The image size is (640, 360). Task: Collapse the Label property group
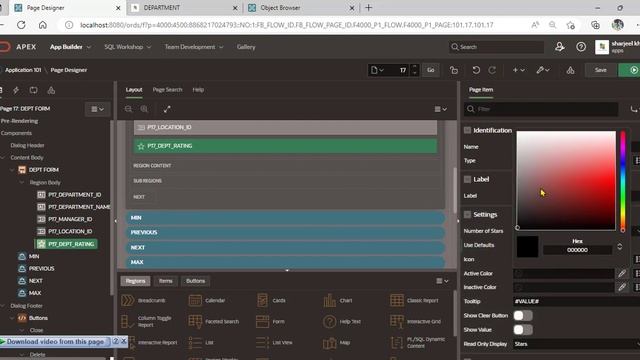(467, 179)
